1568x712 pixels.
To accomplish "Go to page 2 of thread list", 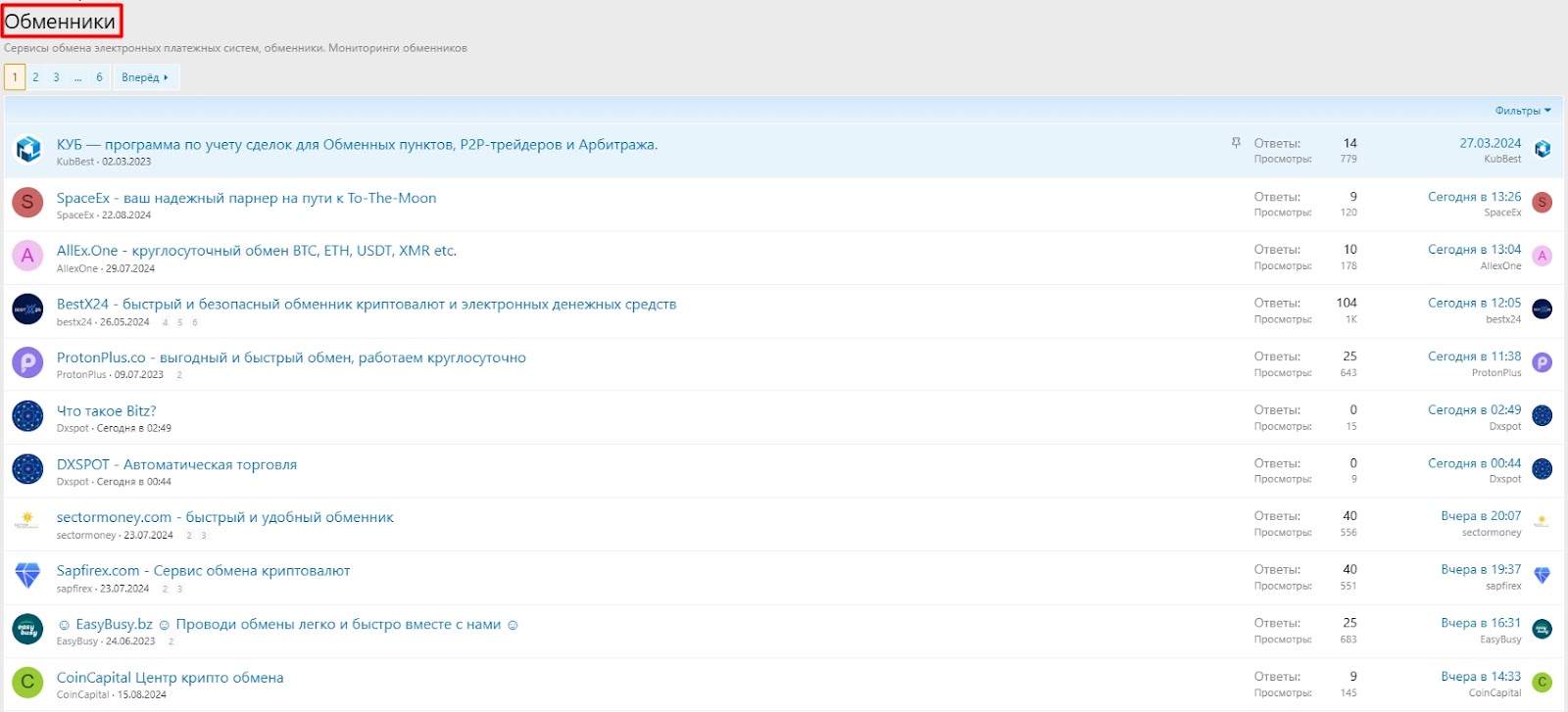I will [35, 77].
